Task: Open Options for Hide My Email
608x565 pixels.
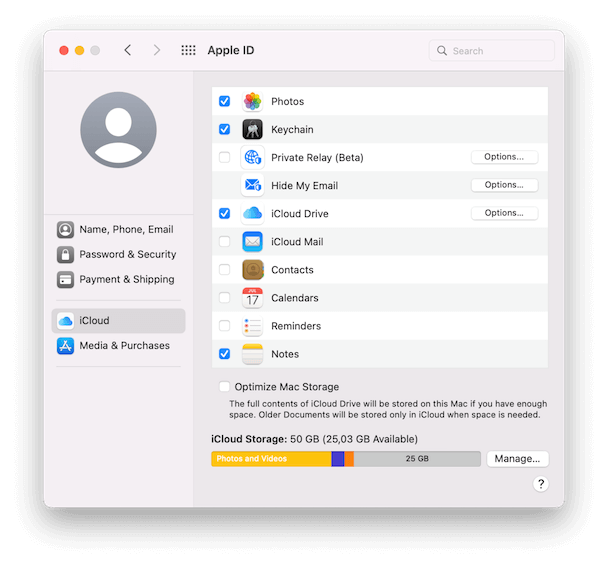Action: click(504, 185)
